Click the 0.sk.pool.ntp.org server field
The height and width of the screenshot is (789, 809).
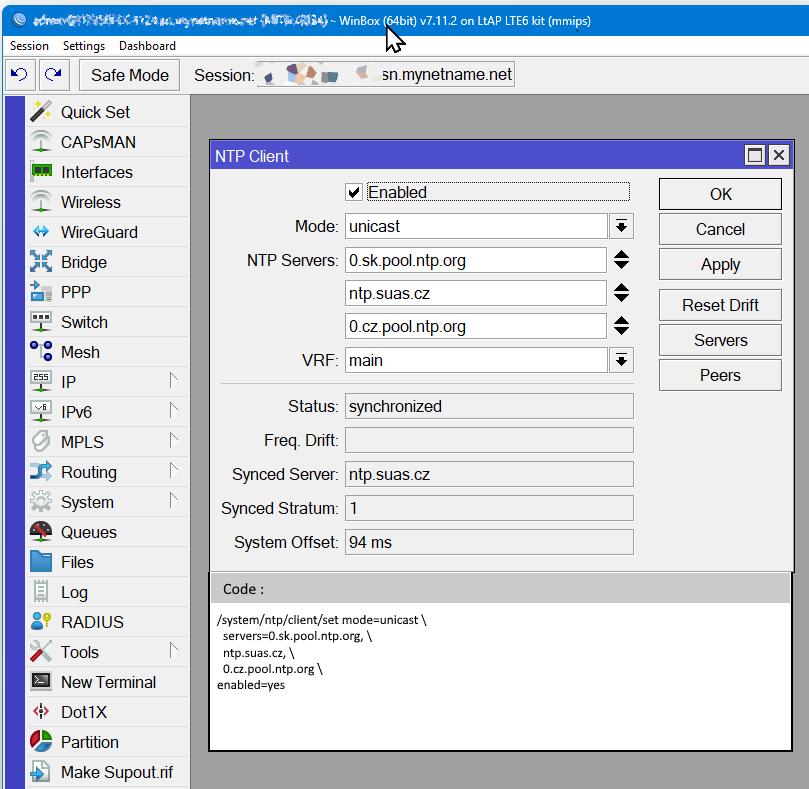[x=476, y=260]
